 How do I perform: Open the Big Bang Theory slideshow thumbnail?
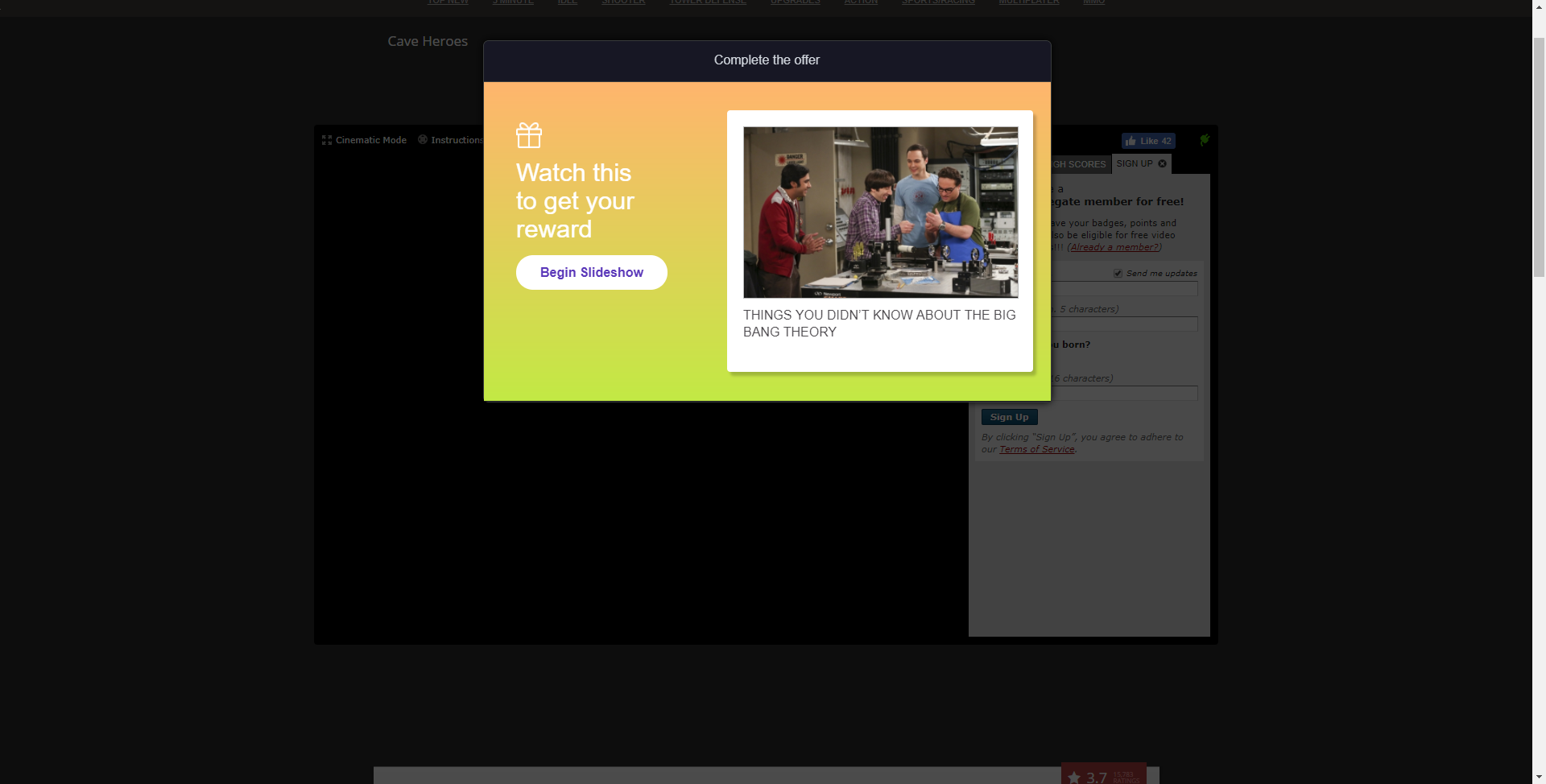[880, 213]
